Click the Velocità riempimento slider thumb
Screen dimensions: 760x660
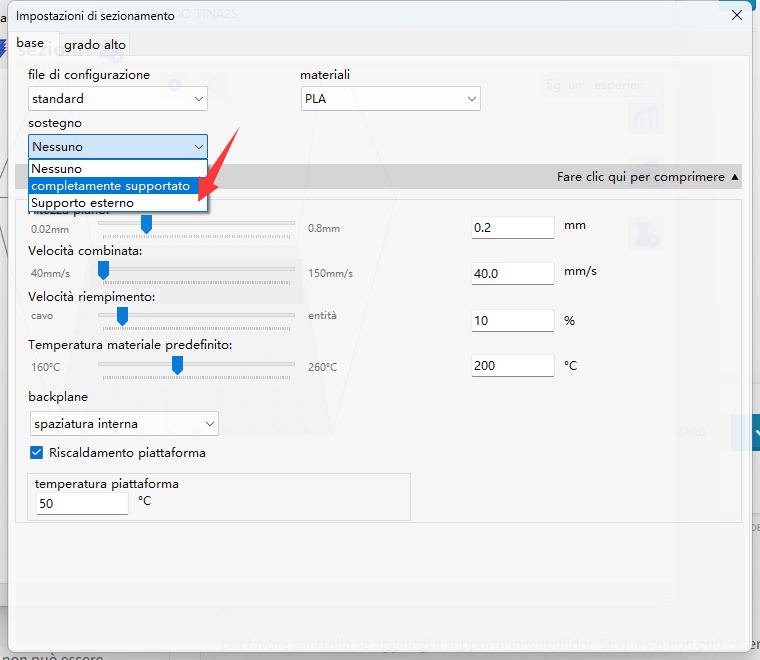pos(122,316)
